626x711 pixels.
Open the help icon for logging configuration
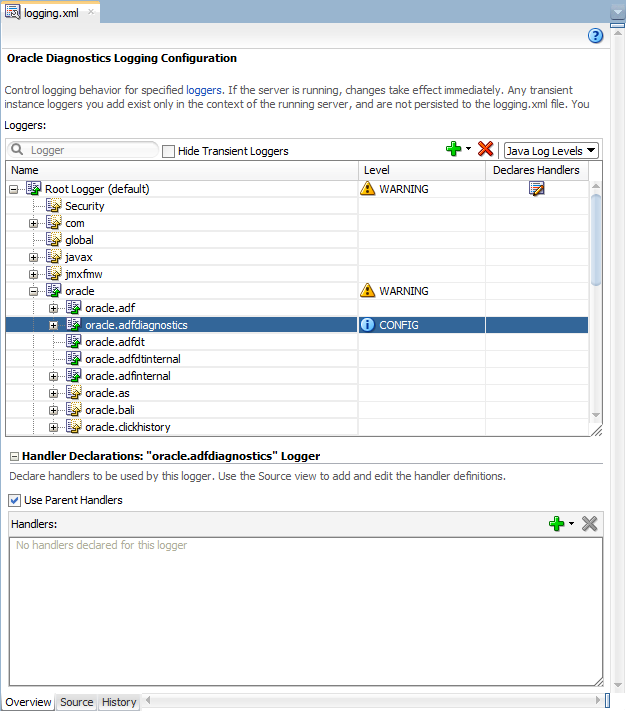pyautogui.click(x=595, y=36)
